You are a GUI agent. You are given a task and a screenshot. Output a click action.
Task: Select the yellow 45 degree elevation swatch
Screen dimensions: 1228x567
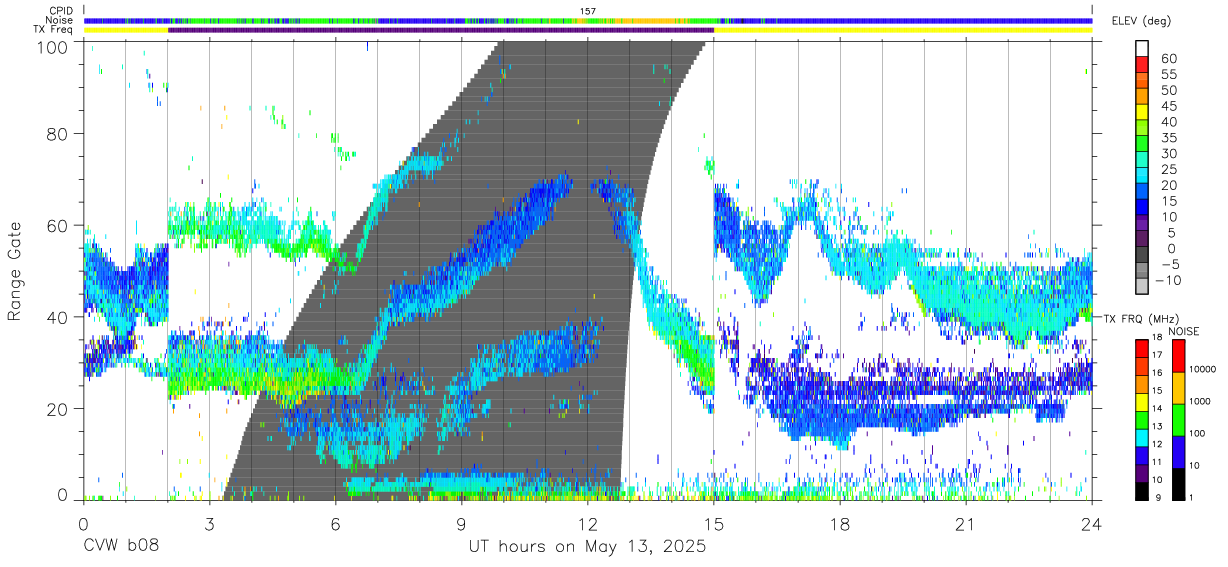coord(1142,112)
